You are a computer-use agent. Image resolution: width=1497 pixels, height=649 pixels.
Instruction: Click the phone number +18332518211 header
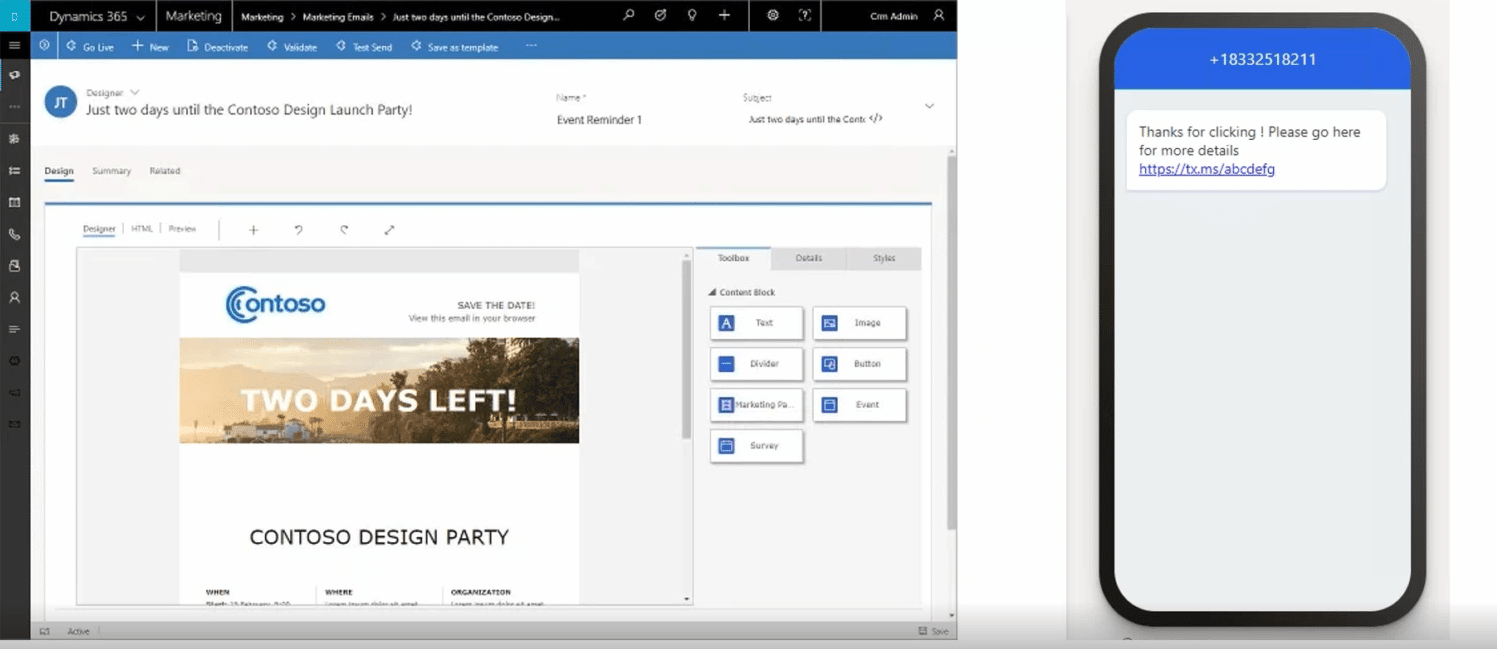1262,59
